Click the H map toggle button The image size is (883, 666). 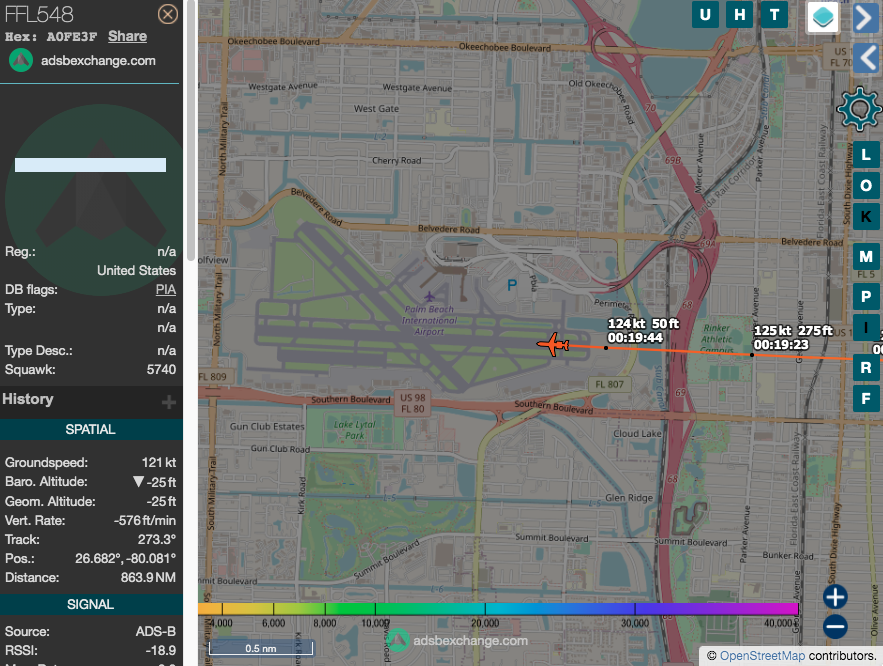(739, 15)
